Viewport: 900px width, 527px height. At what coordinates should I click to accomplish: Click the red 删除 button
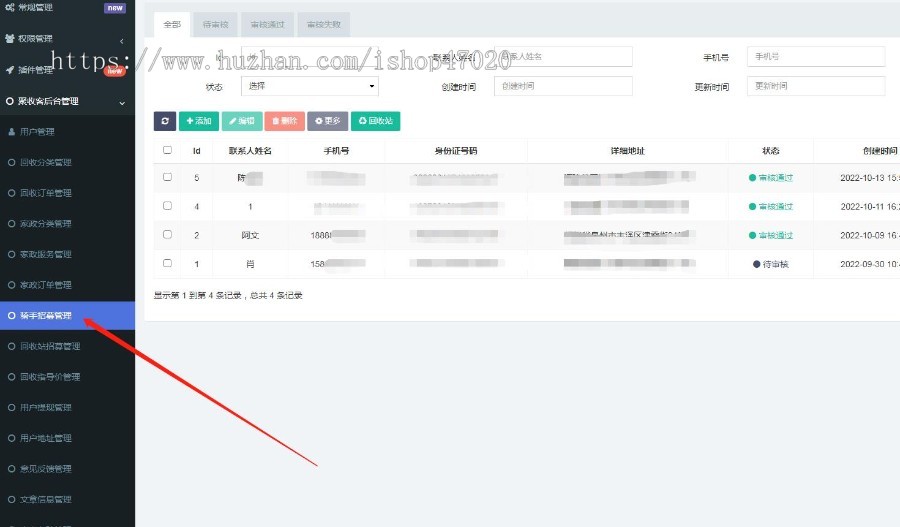click(x=285, y=121)
